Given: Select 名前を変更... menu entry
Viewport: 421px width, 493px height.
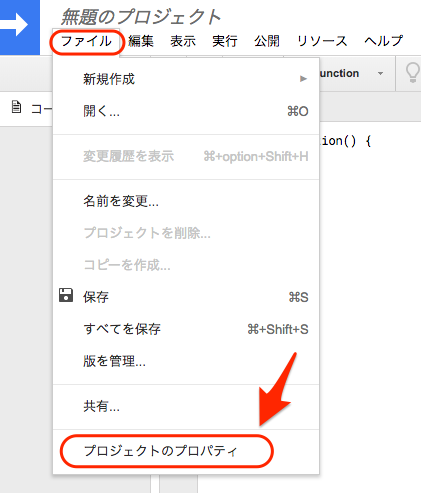Looking at the screenshot, I should [x=186, y=201].
